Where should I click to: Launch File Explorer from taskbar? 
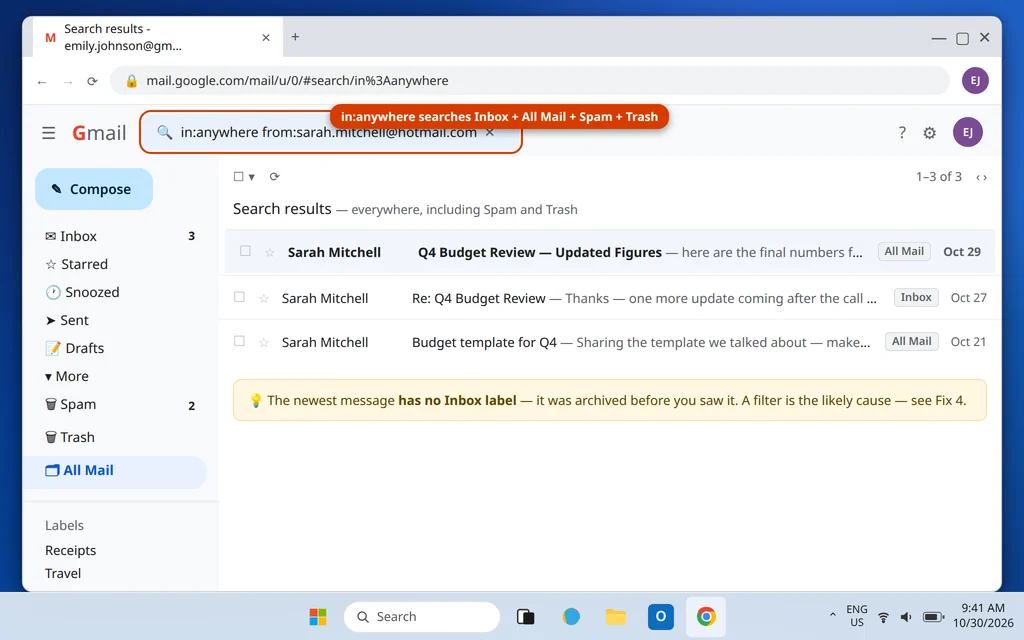tap(615, 616)
